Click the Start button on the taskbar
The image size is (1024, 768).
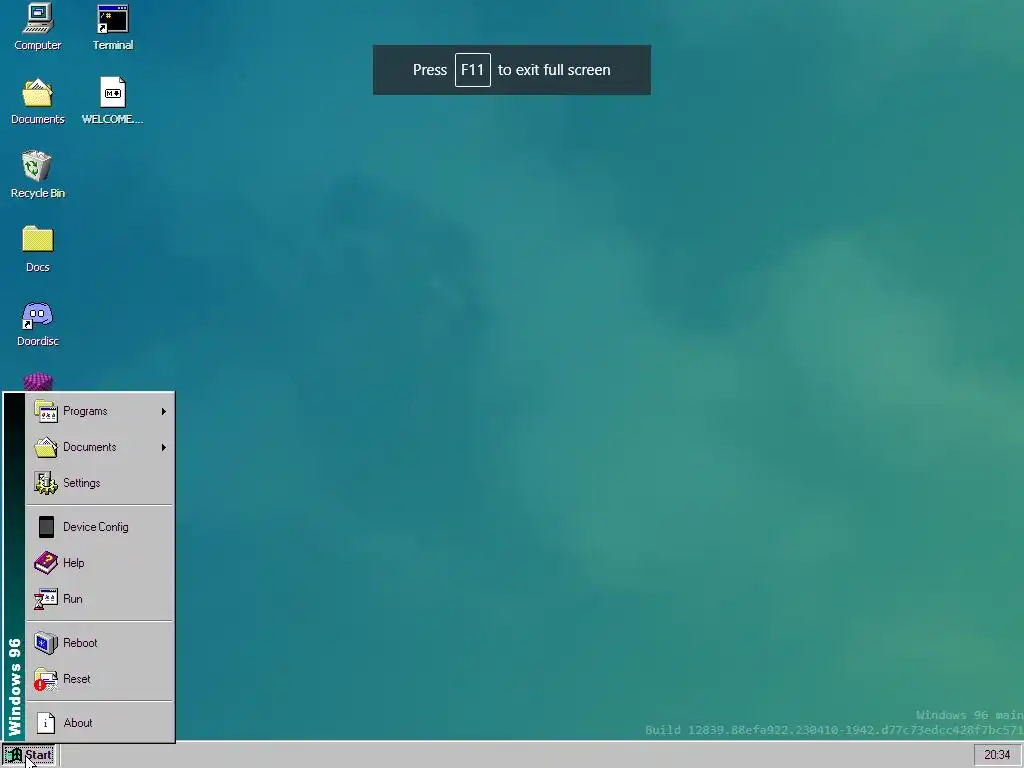click(x=28, y=755)
